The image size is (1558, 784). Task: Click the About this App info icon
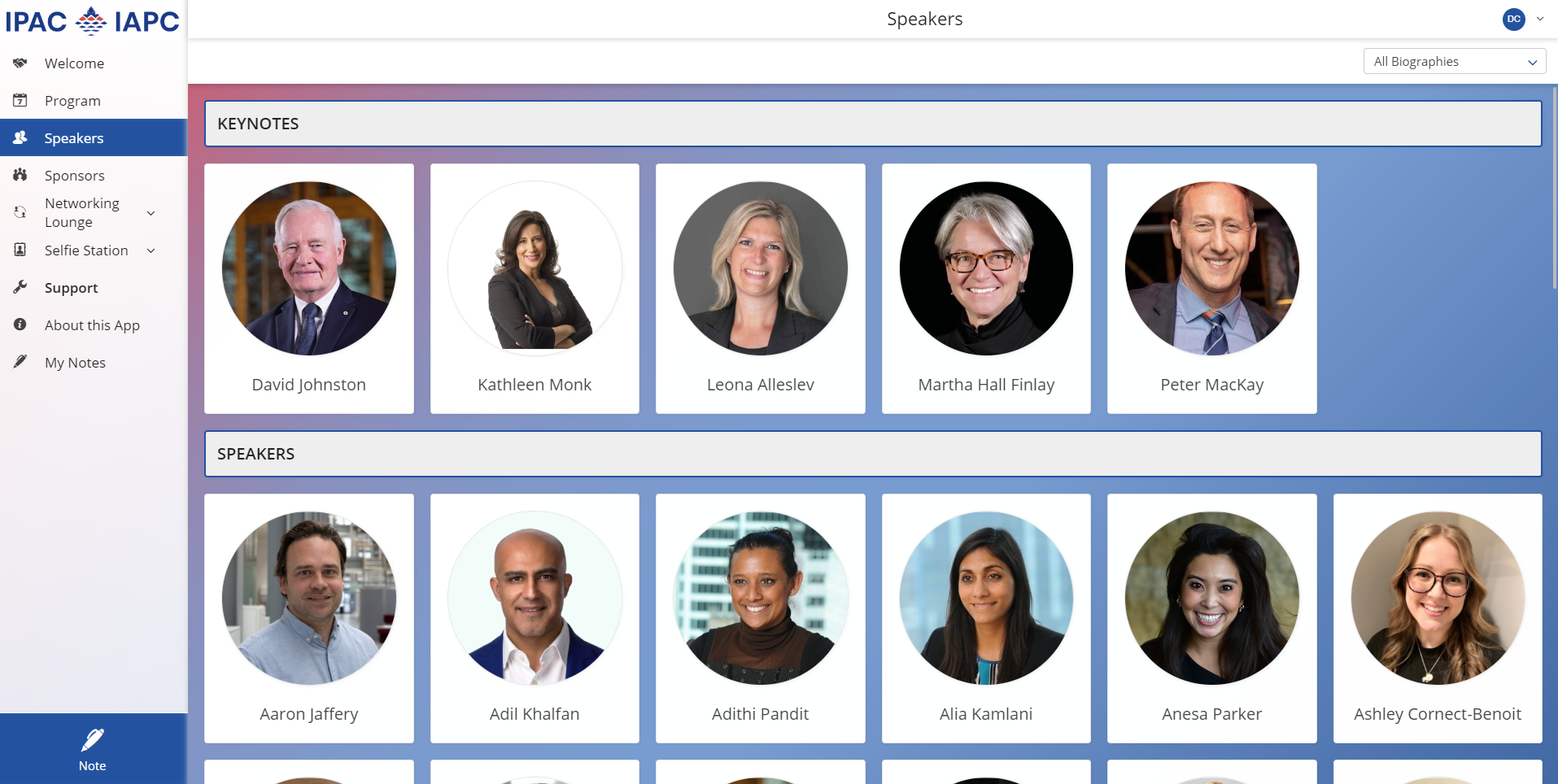pos(20,324)
